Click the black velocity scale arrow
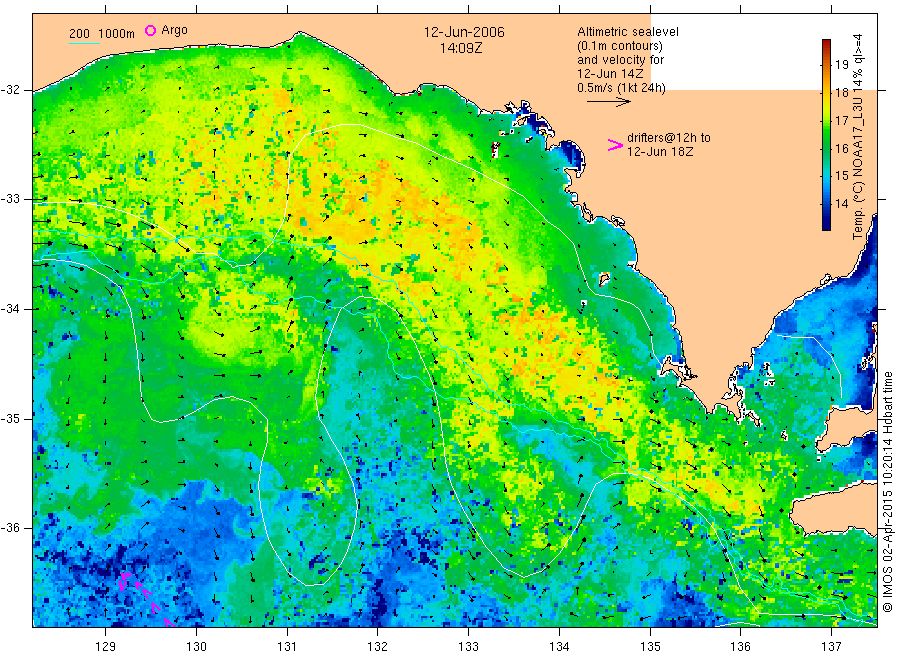 [x=608, y=102]
